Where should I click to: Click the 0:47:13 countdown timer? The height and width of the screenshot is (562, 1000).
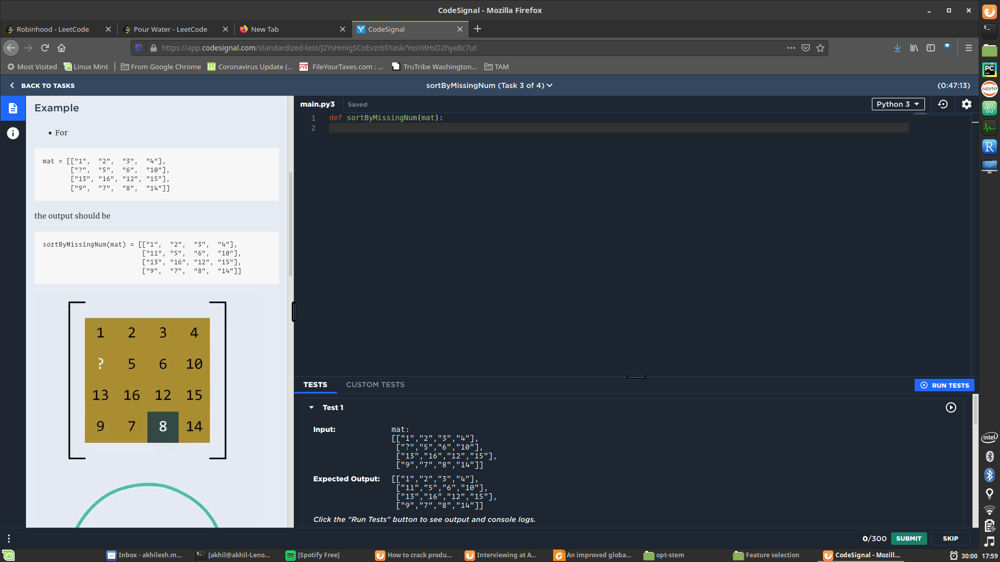click(x=953, y=85)
